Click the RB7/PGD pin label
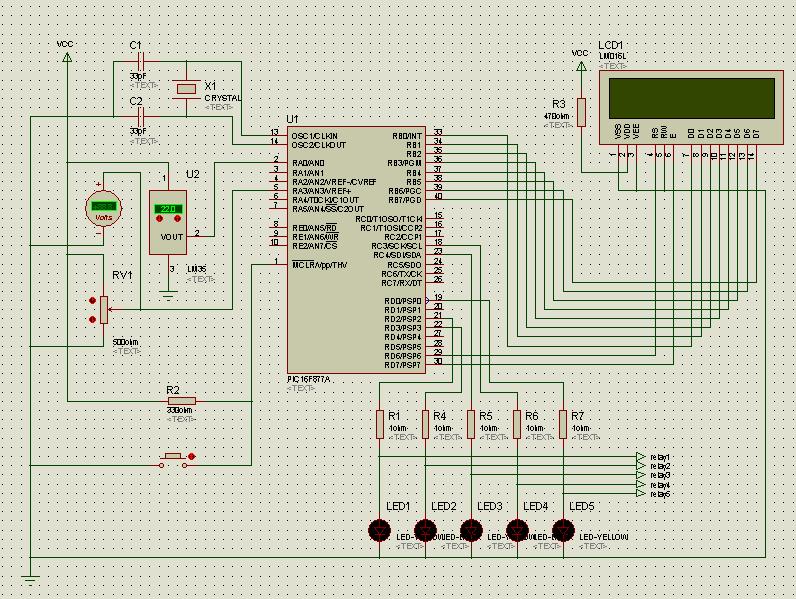 point(405,200)
